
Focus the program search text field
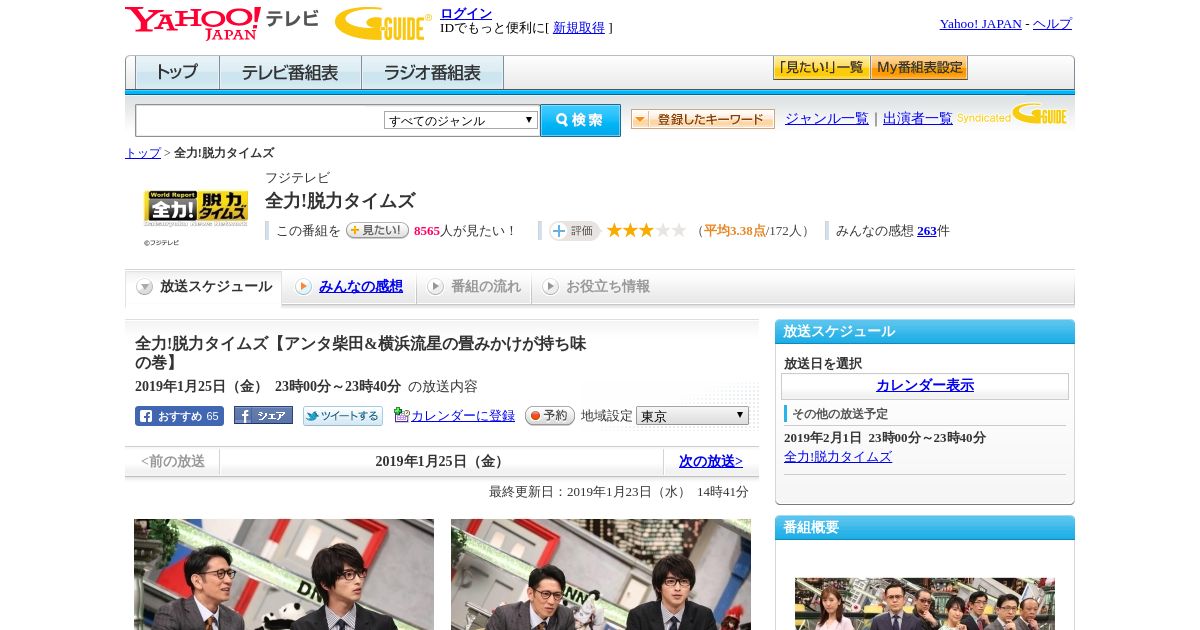click(x=259, y=120)
